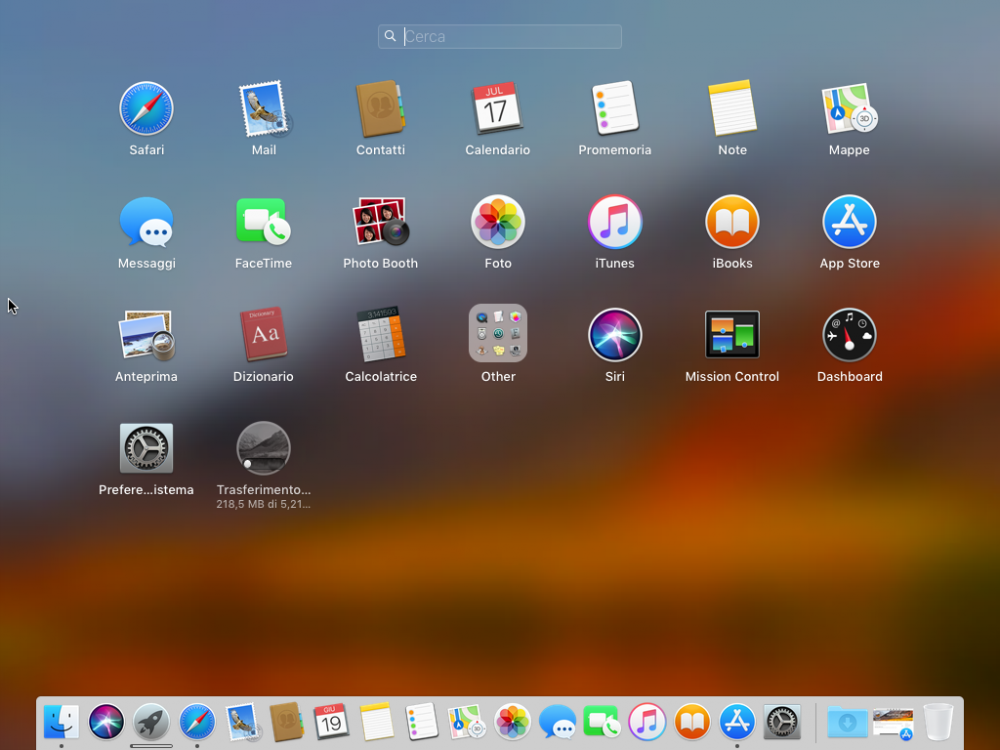Viewport: 1000px width, 750px height.
Task: Launch Dashboard app
Action: [849, 335]
